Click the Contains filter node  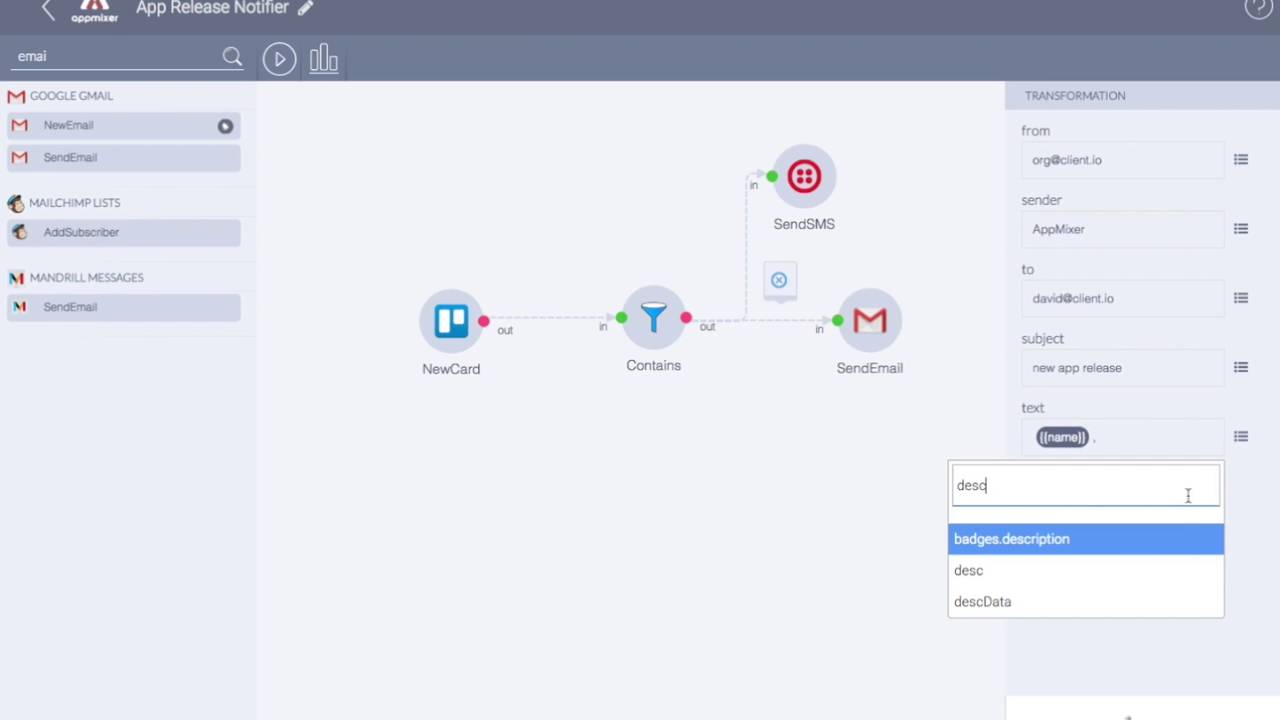point(653,318)
